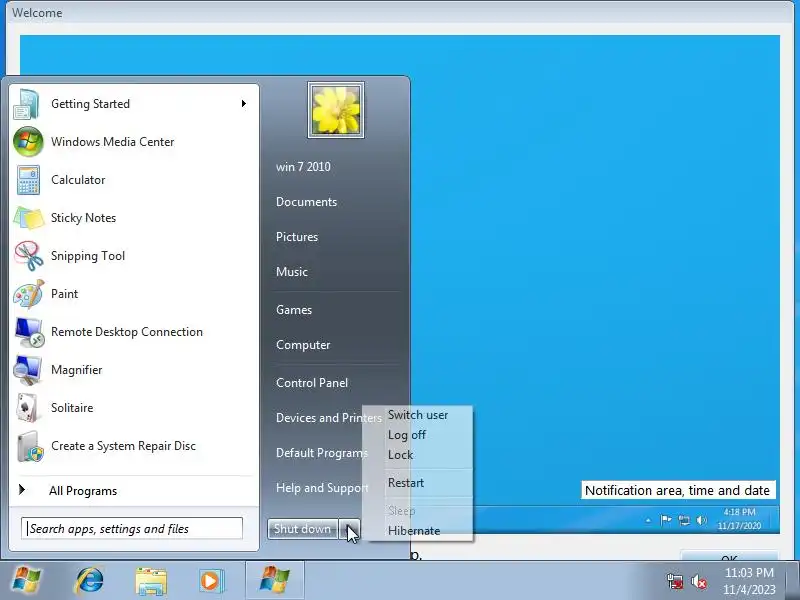Image resolution: width=800 pixels, height=600 pixels.
Task: Click the Search apps, settings and files box
Action: tap(132, 528)
